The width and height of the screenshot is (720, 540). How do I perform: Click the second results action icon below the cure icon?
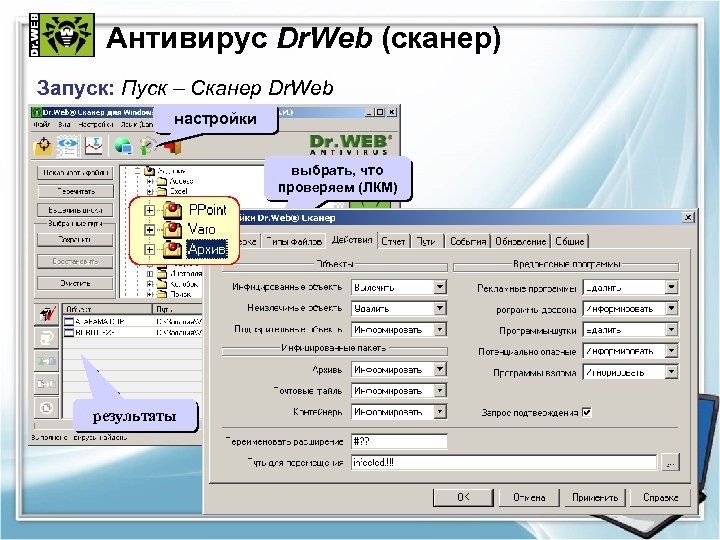pyautogui.click(x=46, y=338)
